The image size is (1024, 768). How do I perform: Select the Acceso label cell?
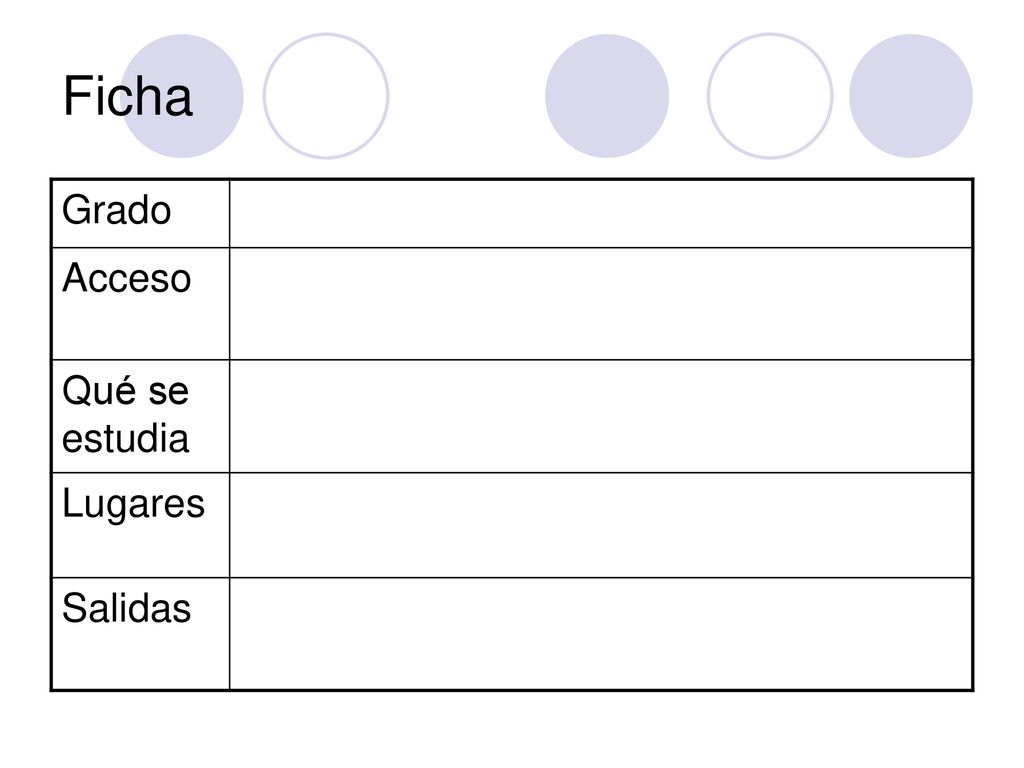(x=140, y=304)
